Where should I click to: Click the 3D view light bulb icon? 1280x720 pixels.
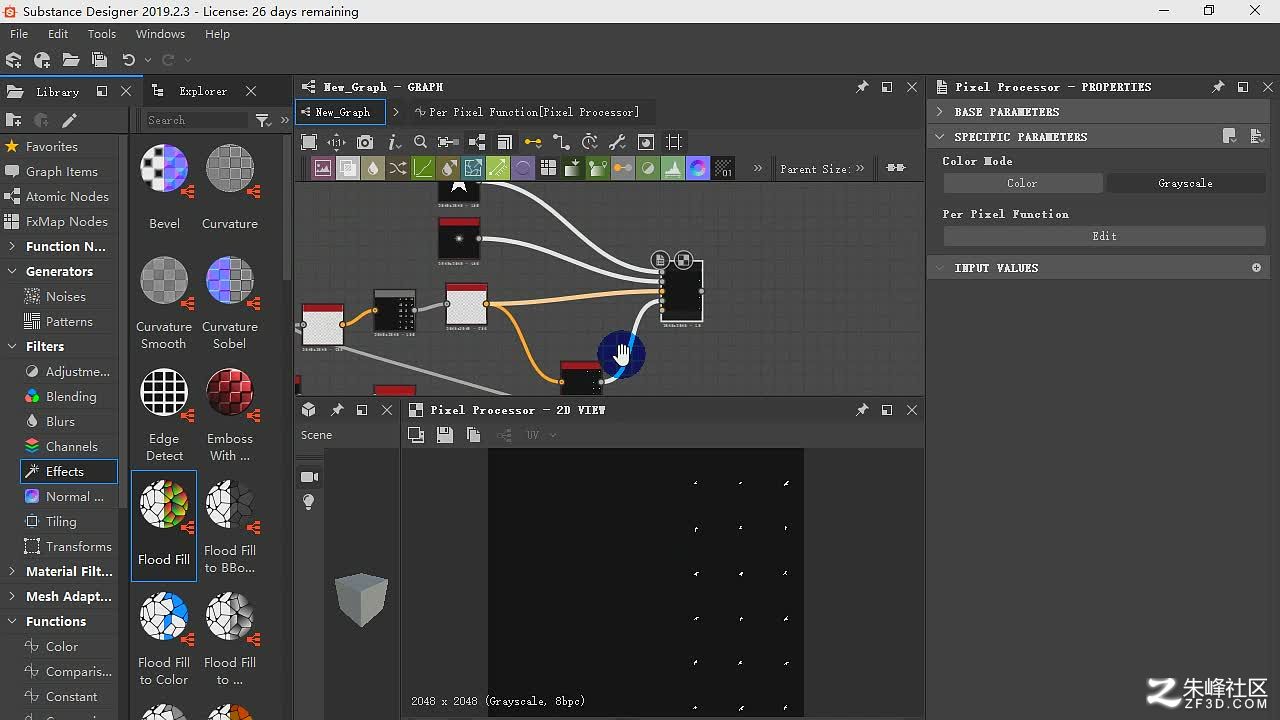click(309, 502)
